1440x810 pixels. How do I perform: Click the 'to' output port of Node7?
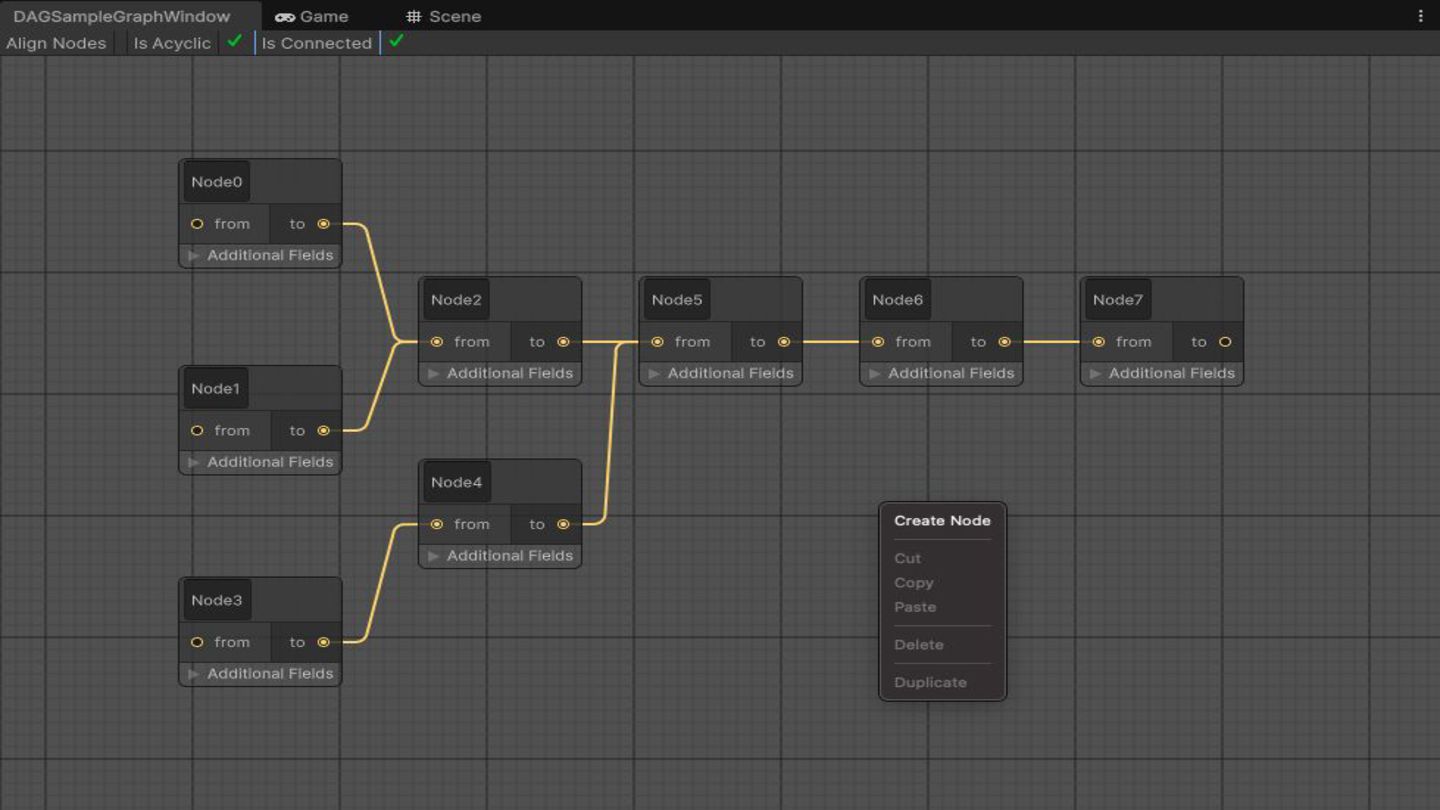[1225, 342]
